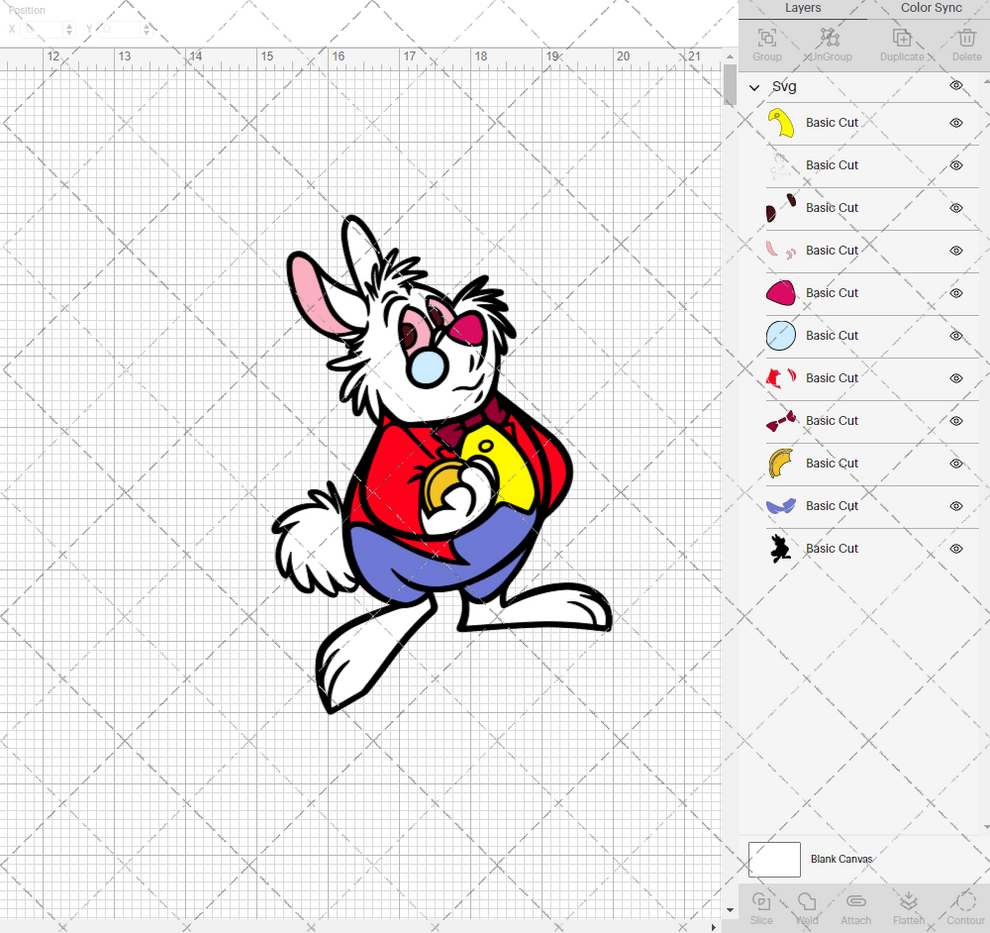Viewport: 990px width, 933px height.
Task: Open the Contour tool
Action: (964, 907)
